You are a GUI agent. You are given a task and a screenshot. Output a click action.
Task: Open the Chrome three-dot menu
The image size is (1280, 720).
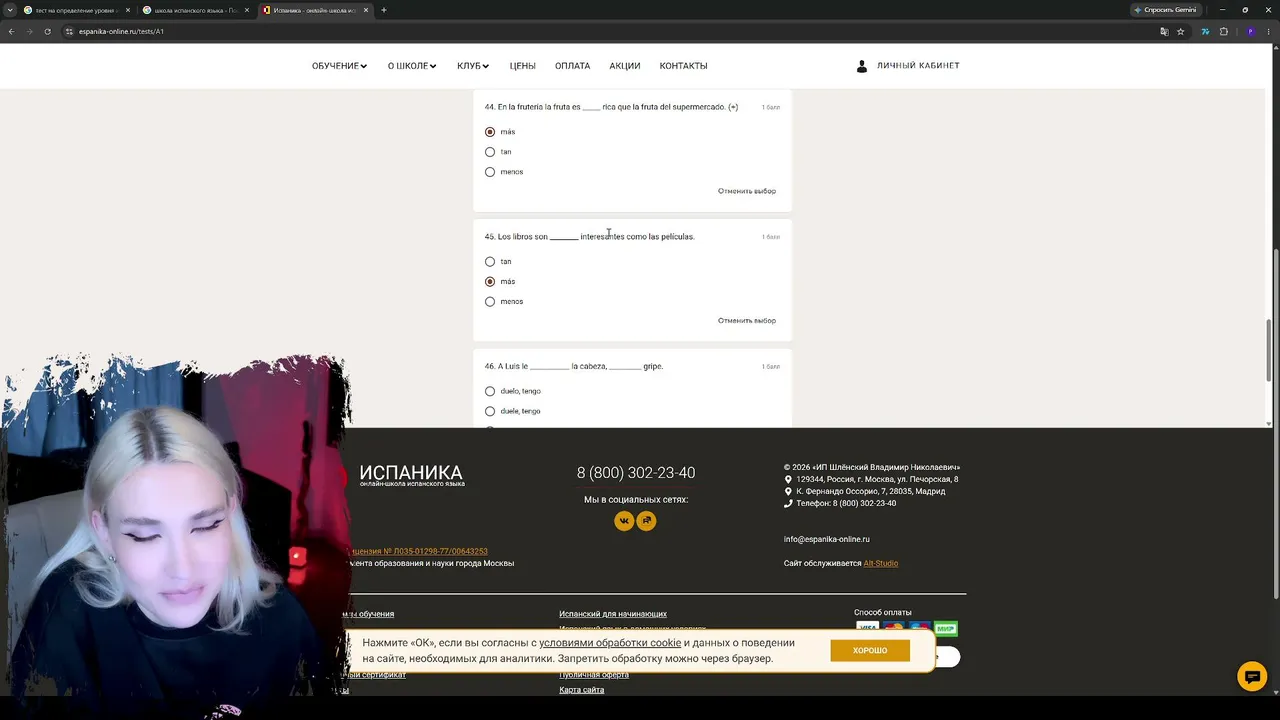1268,31
